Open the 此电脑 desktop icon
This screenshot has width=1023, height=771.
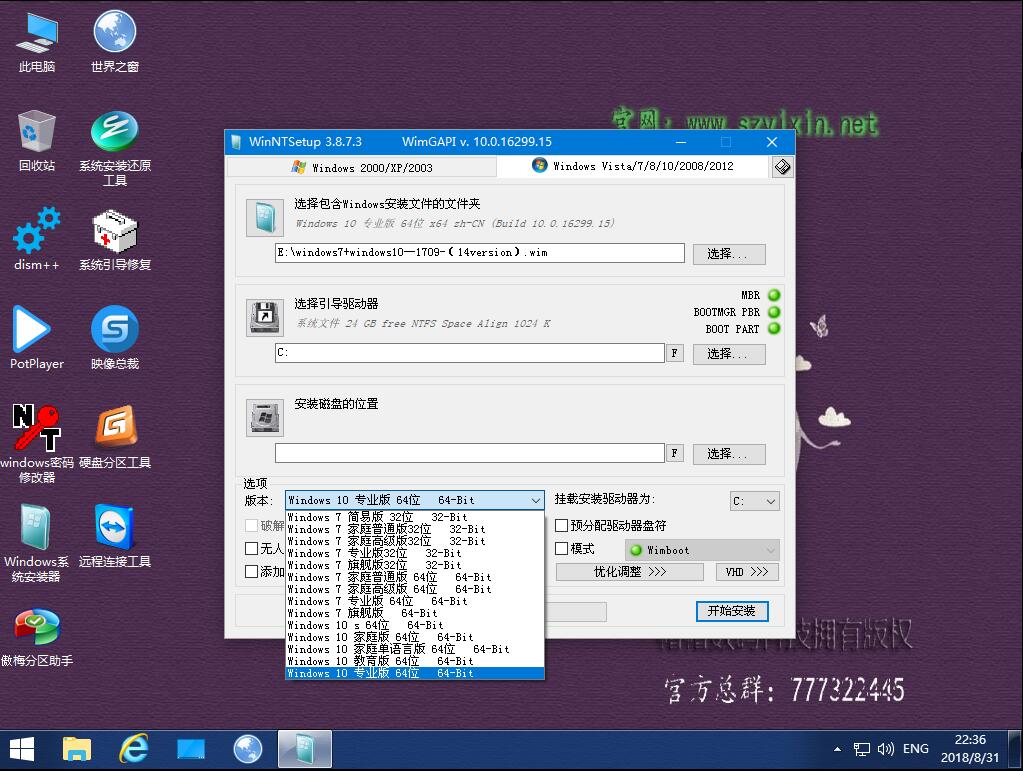[x=37, y=40]
